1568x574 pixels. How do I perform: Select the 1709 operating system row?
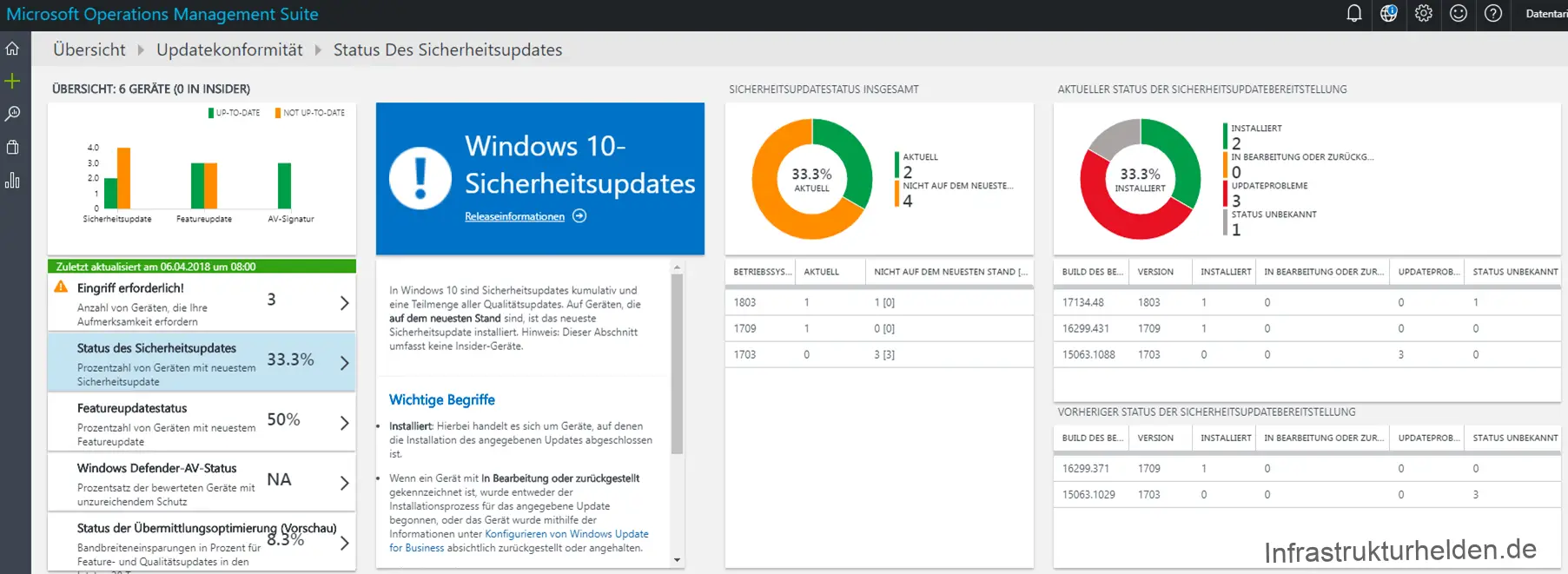879,328
